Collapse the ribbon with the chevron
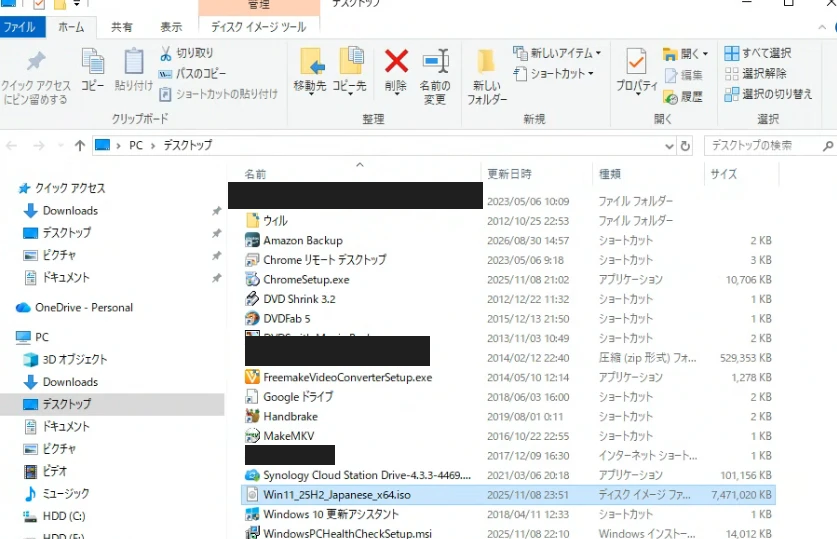 [822, 27]
